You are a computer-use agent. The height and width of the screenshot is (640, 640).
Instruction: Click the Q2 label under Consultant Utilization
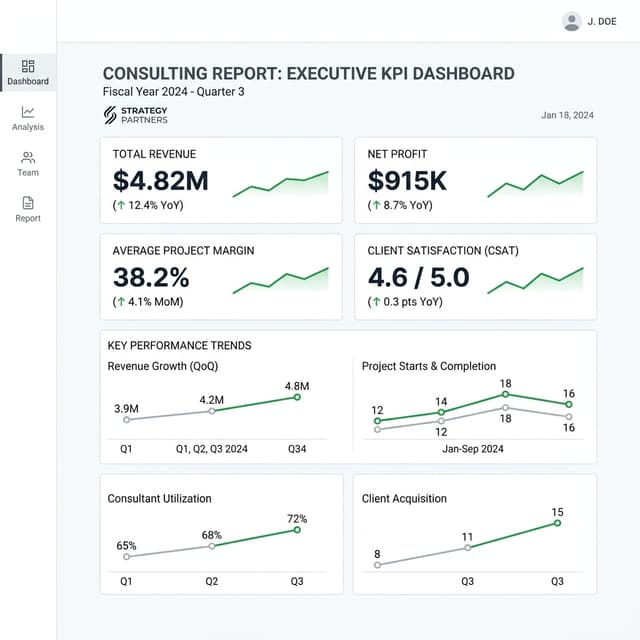[x=211, y=581]
